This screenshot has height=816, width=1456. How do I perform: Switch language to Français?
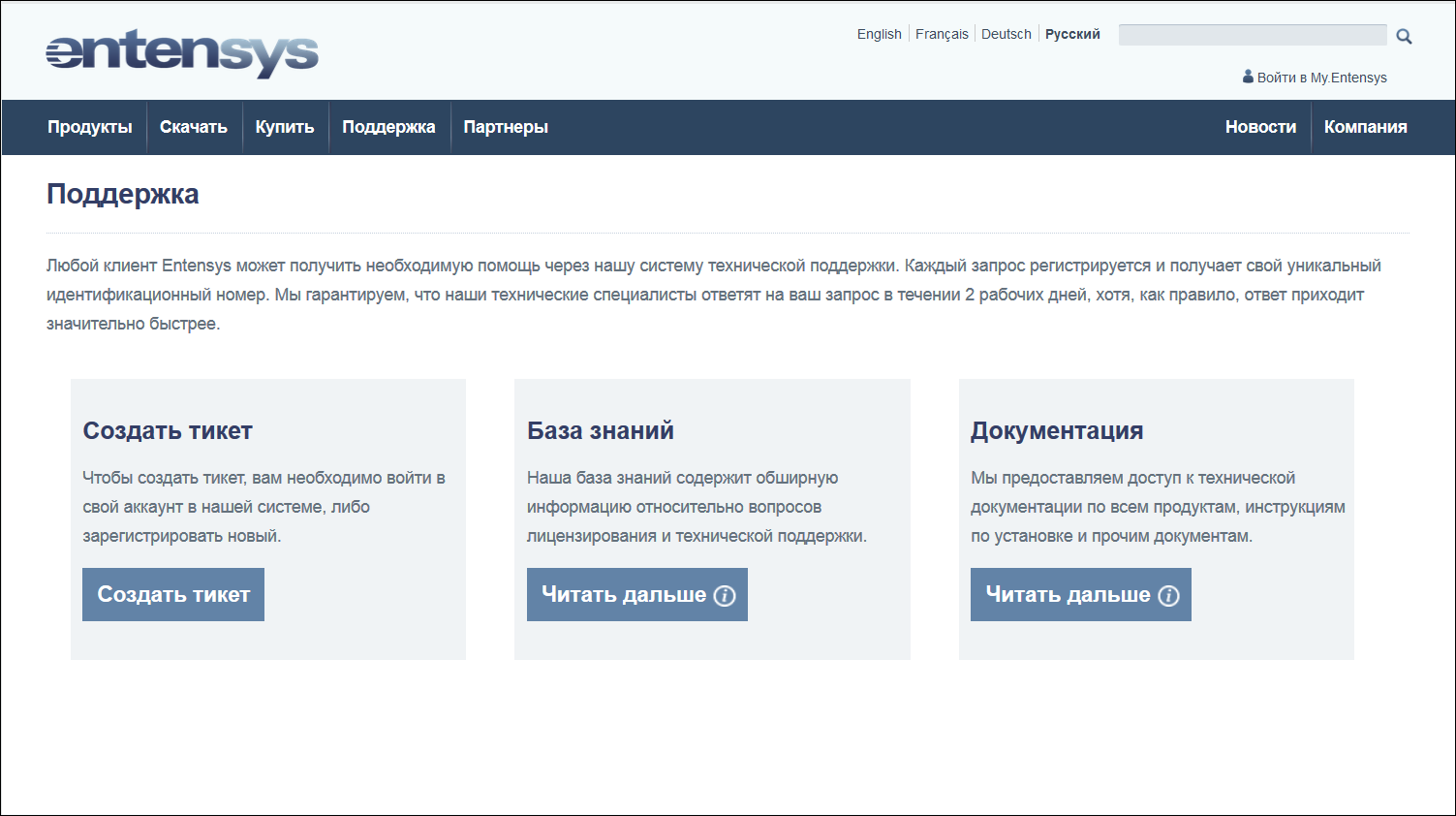942,34
